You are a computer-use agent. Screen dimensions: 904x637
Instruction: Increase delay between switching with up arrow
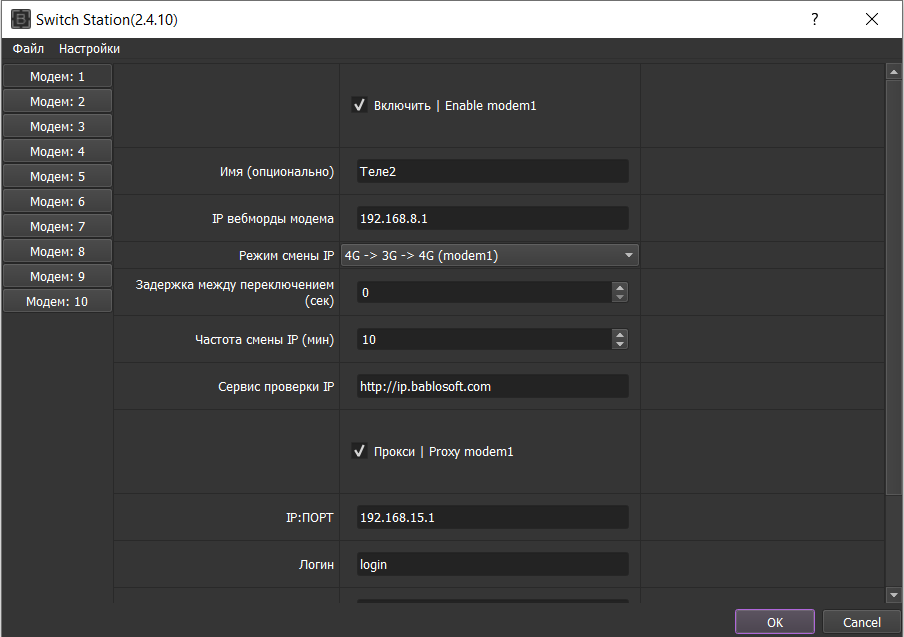click(x=620, y=288)
